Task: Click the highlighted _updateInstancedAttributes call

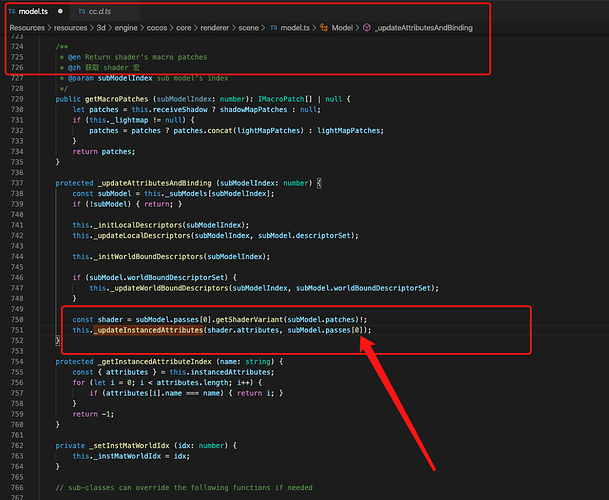Action: coord(148,330)
